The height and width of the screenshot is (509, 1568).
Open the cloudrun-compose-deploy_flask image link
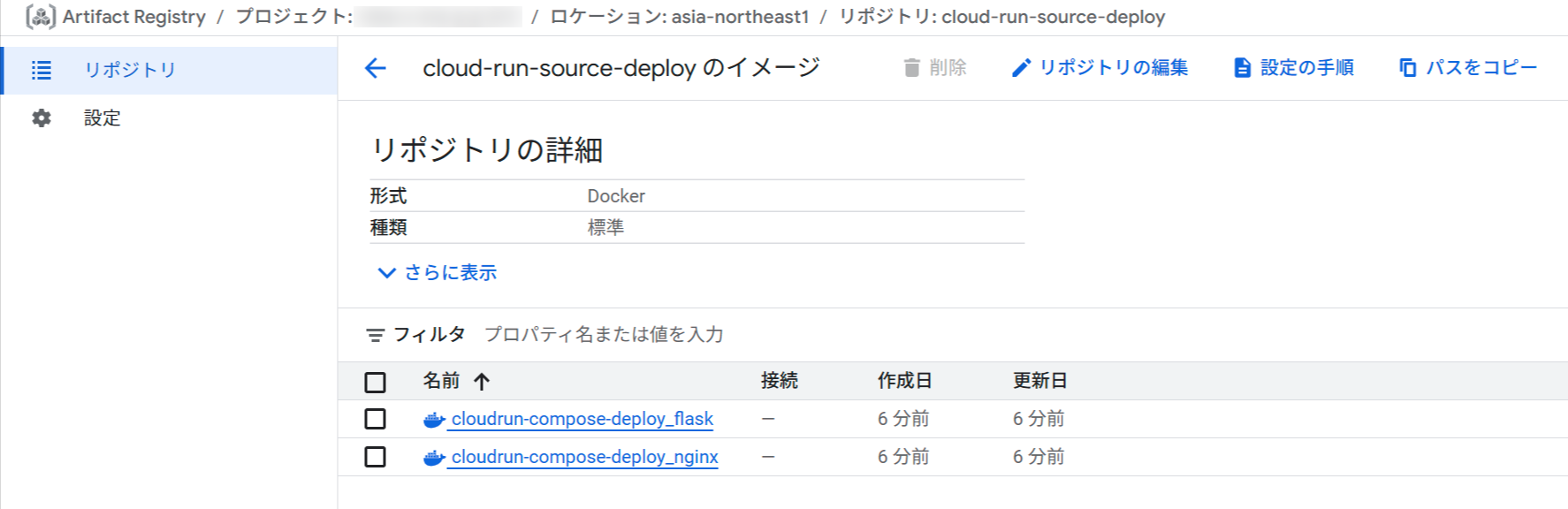pos(582,419)
